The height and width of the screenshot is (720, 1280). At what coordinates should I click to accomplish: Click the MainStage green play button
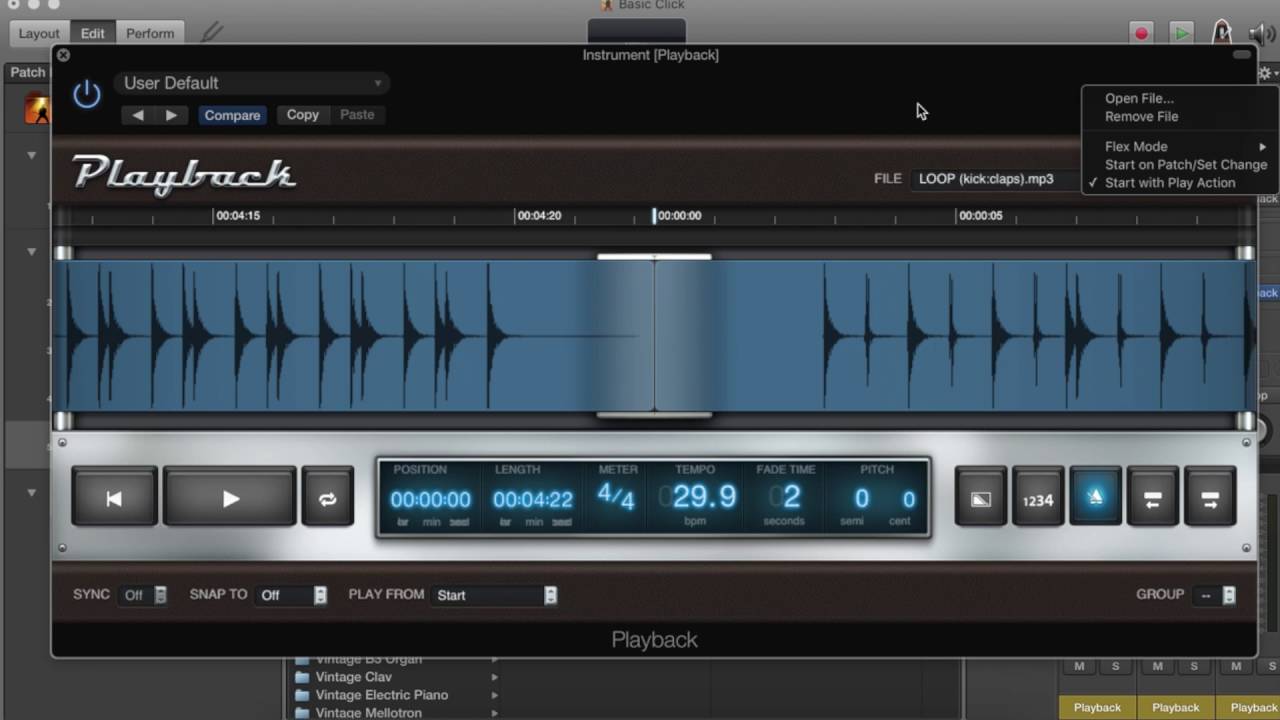click(1181, 33)
